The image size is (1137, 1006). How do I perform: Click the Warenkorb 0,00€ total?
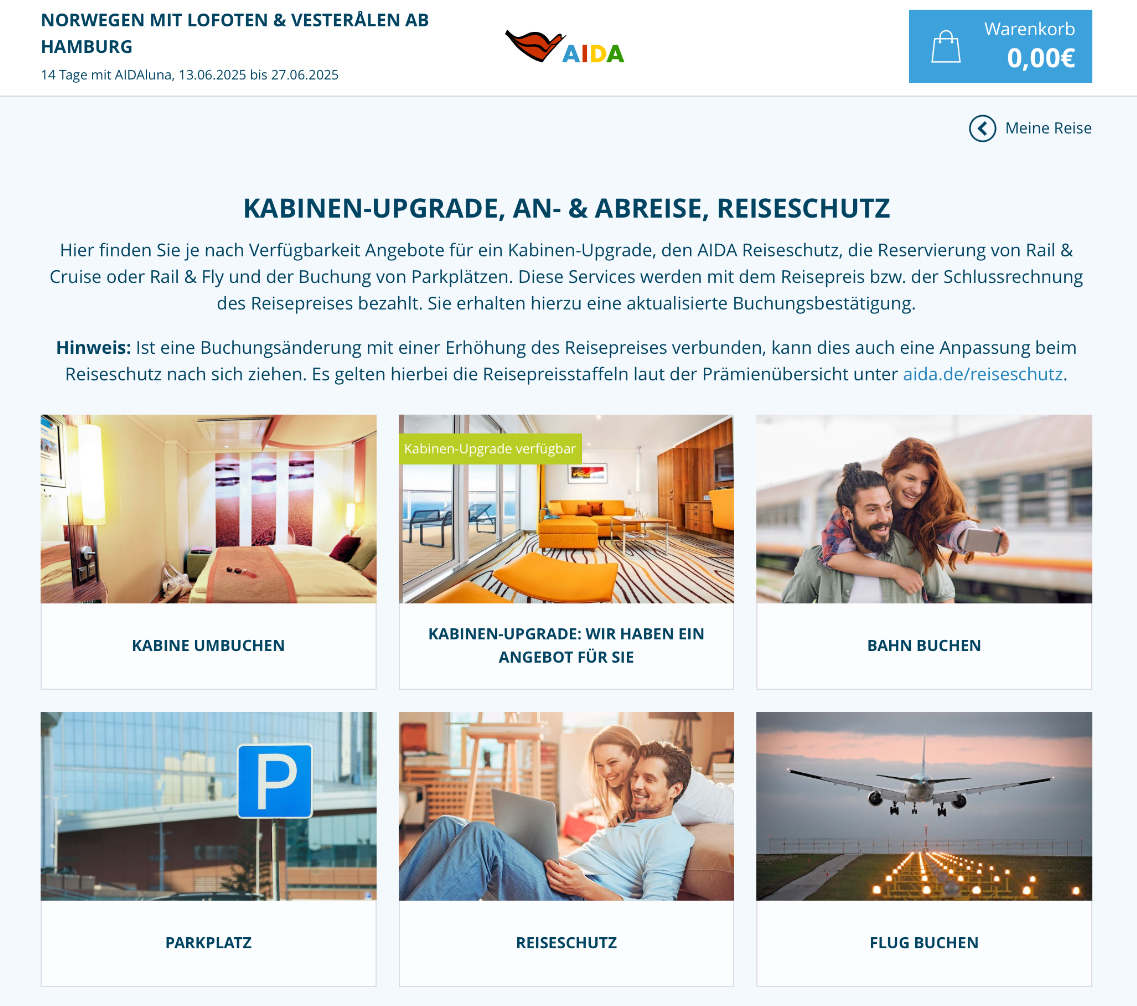[x=1041, y=58]
